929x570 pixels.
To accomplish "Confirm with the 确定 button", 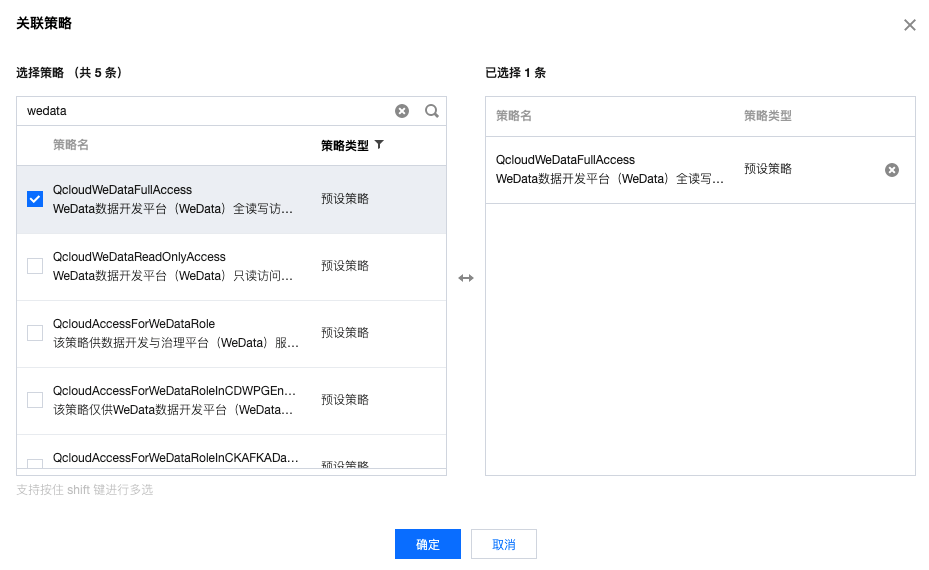I will [428, 544].
